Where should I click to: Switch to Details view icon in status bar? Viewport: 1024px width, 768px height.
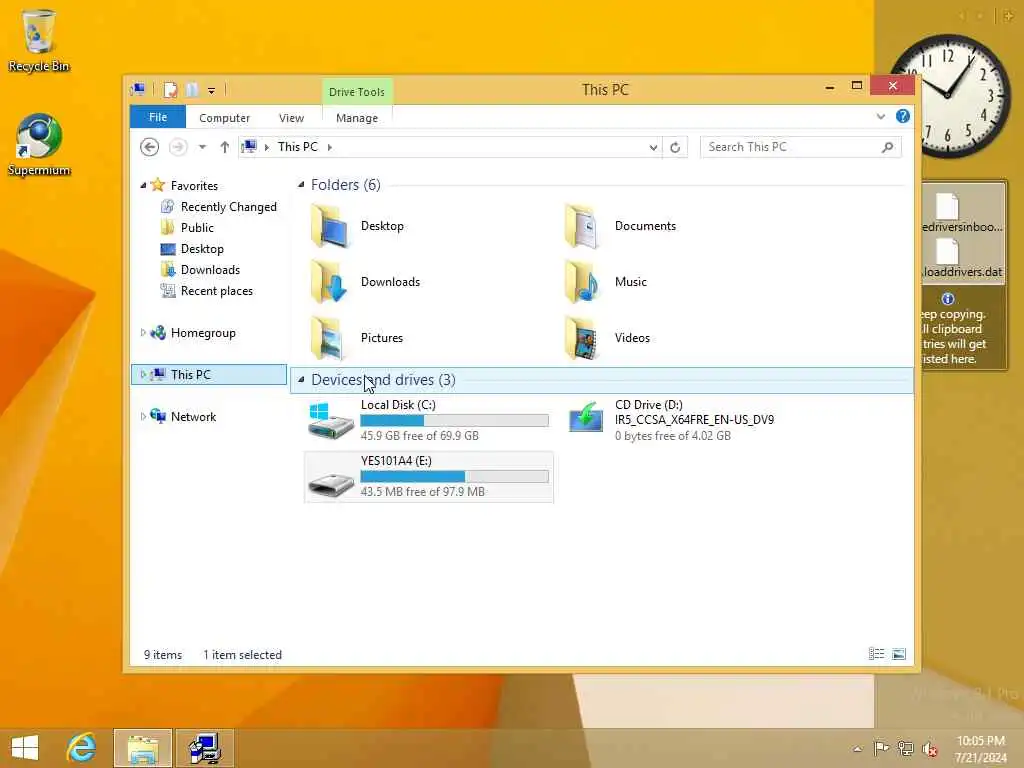pyautogui.click(x=876, y=654)
